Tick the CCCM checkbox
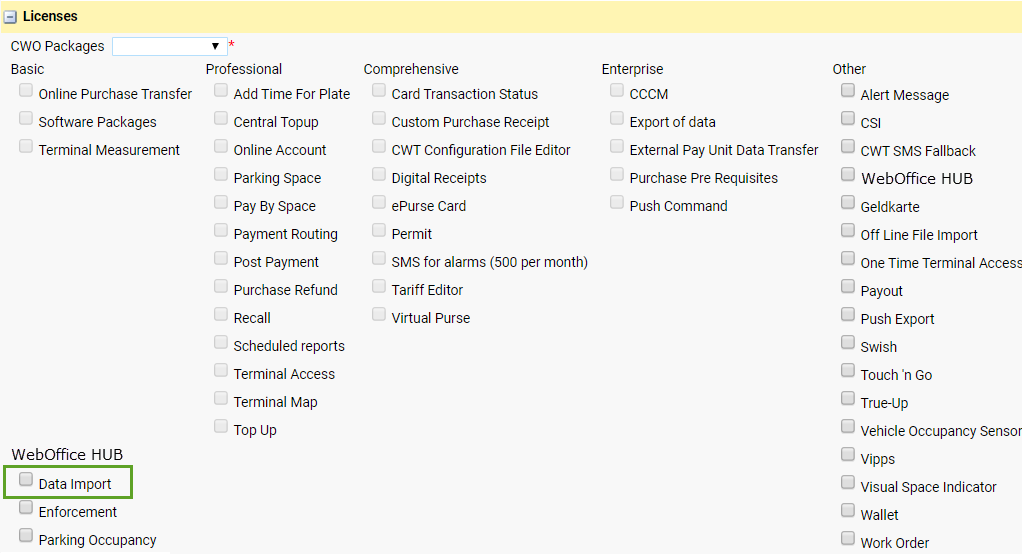Viewport: 1022px width, 554px height. 617,90
